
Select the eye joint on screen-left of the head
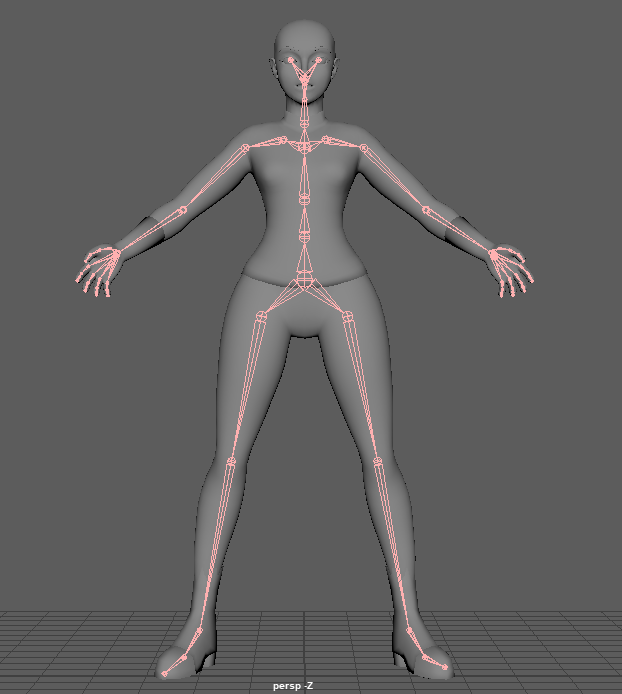tap(292, 61)
